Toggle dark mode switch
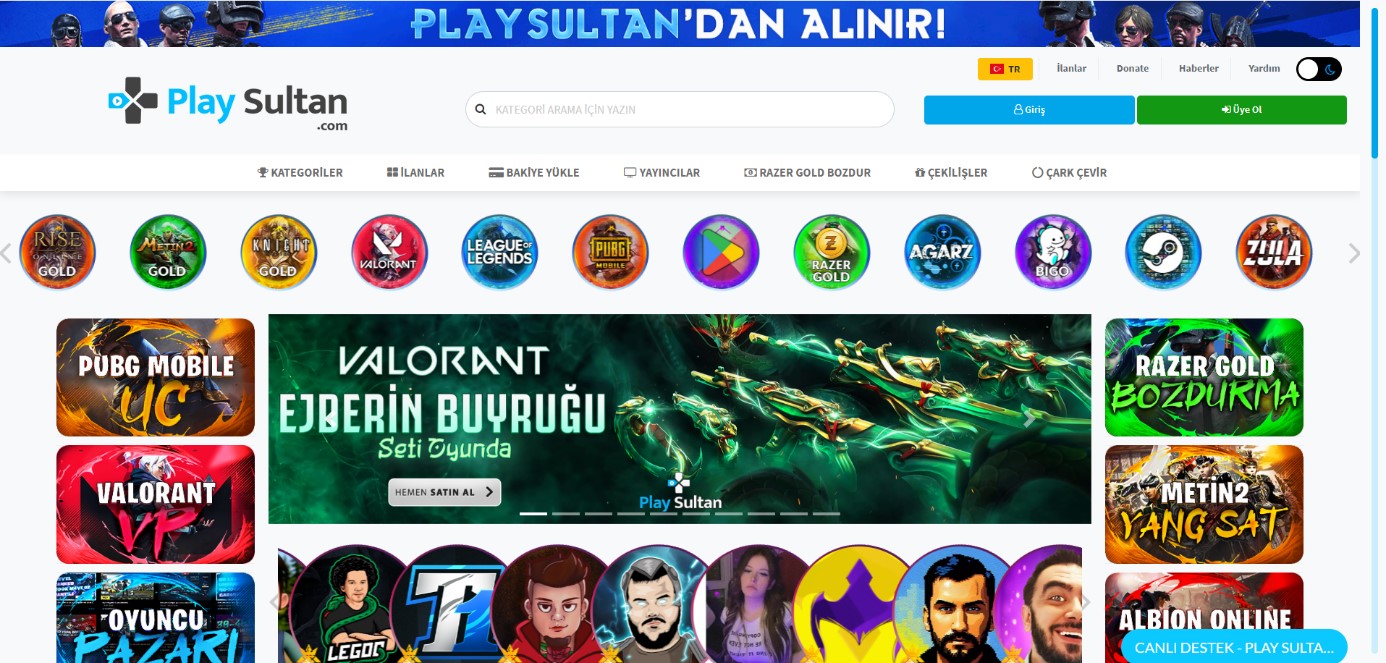The height and width of the screenshot is (663, 1386). tap(1318, 69)
